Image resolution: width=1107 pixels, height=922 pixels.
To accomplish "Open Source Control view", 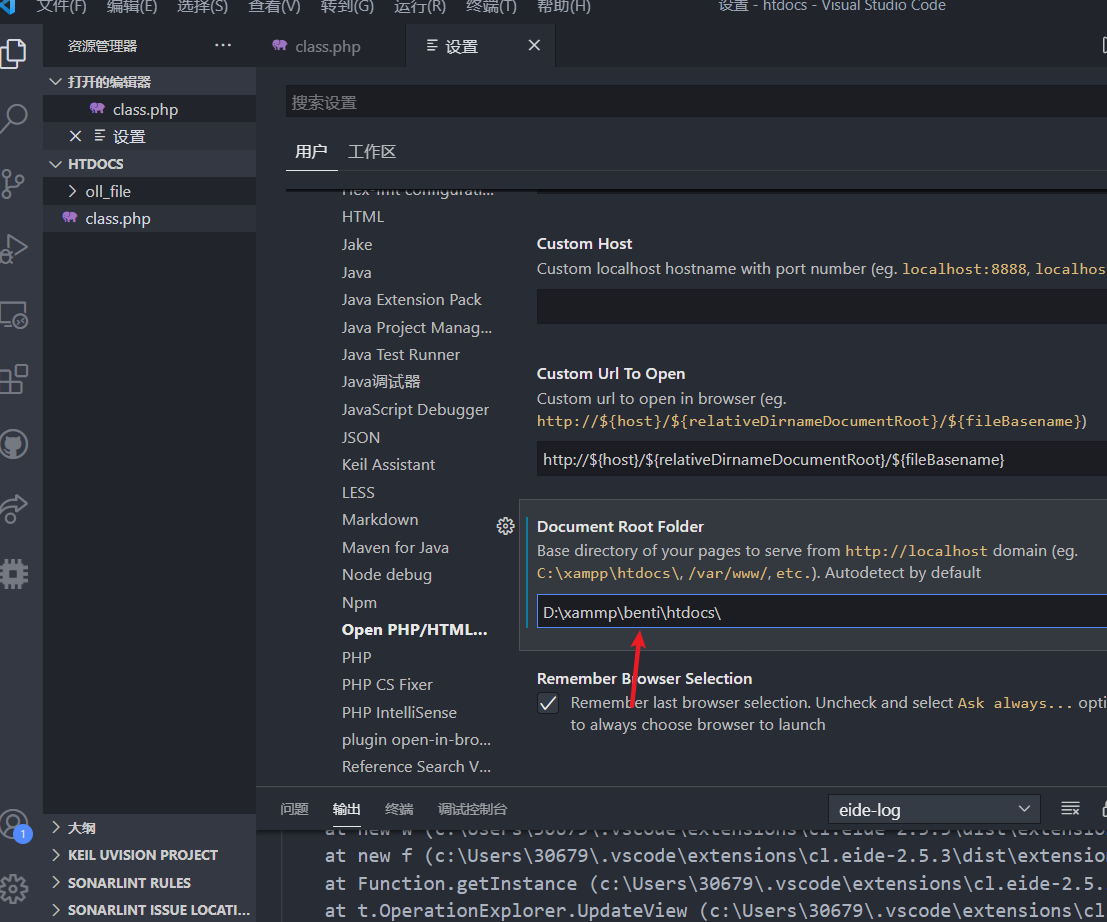I will [x=13, y=184].
